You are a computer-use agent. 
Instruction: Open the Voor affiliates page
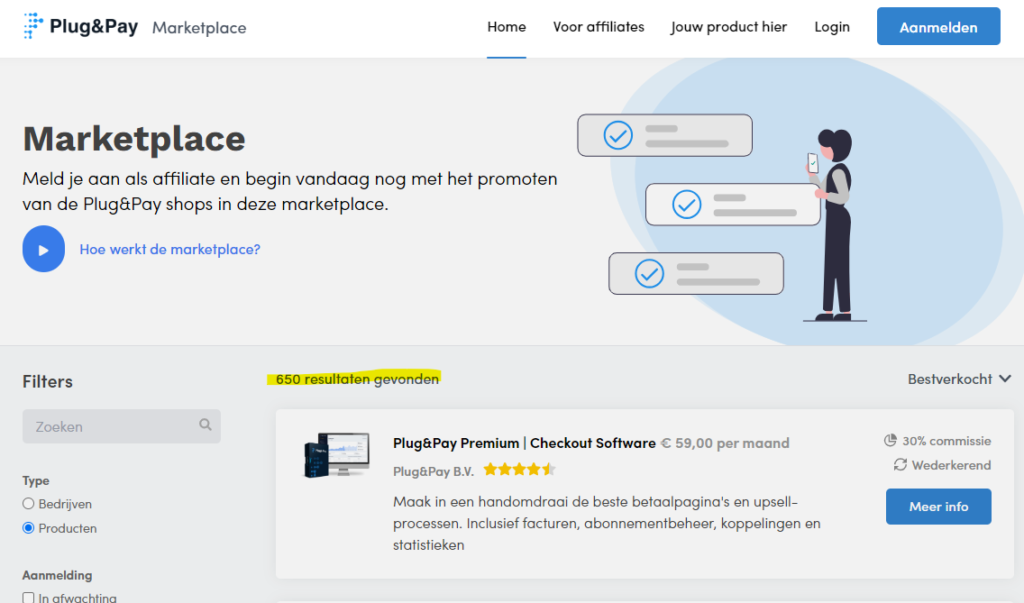pyautogui.click(x=598, y=27)
